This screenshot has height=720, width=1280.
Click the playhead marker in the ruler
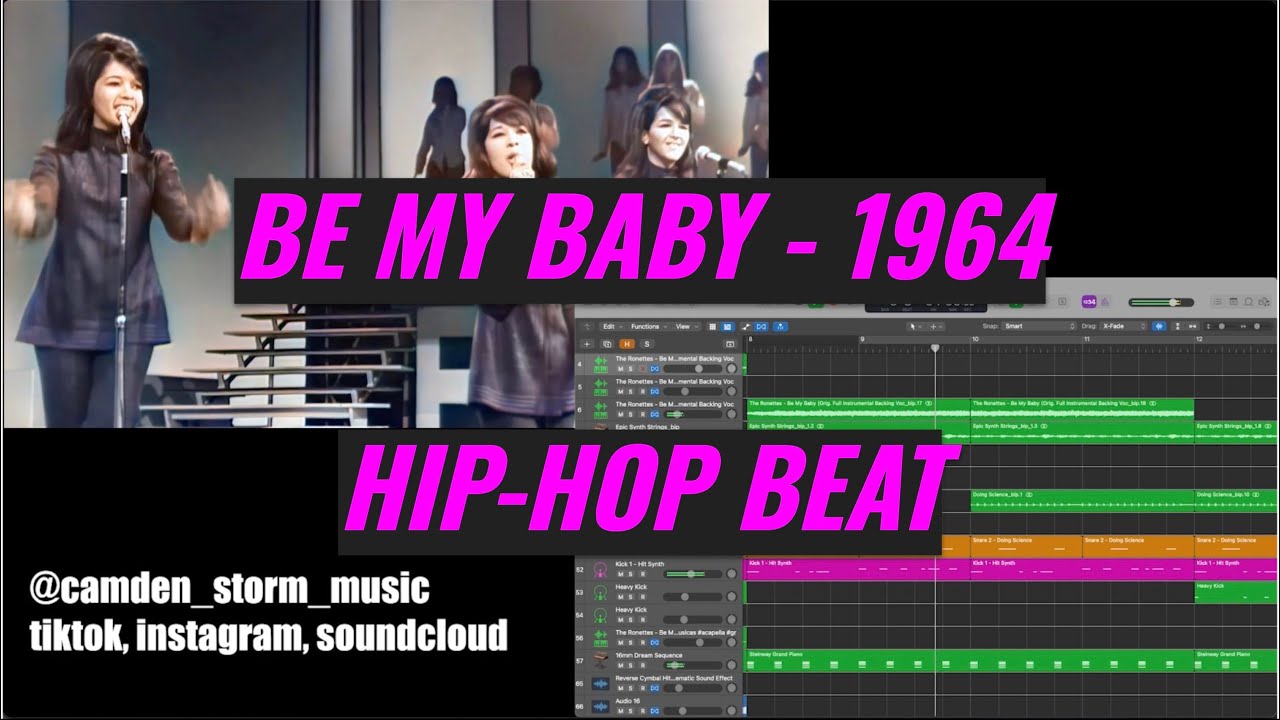[x=935, y=348]
